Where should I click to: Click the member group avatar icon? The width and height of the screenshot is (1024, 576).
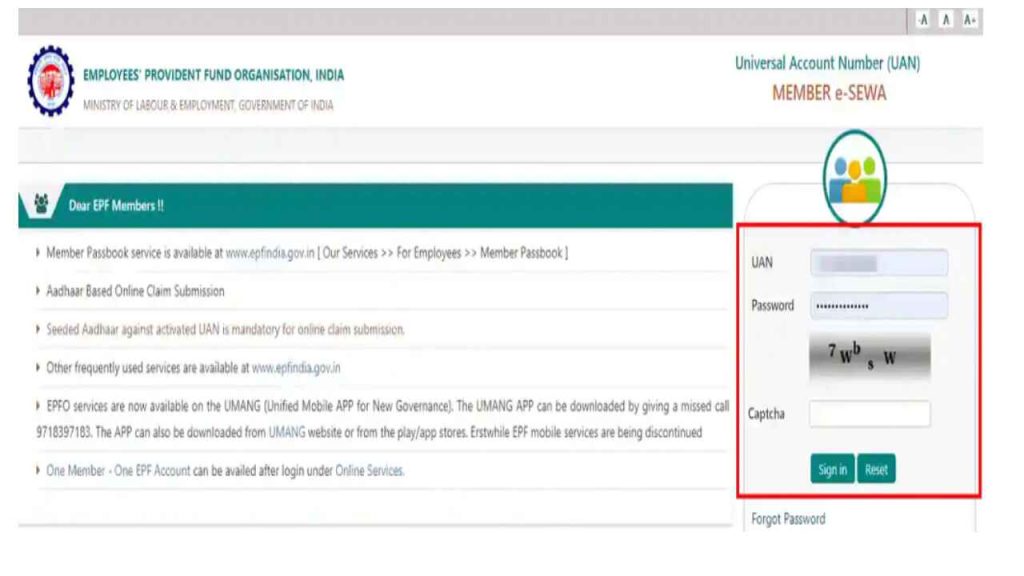coord(854,178)
